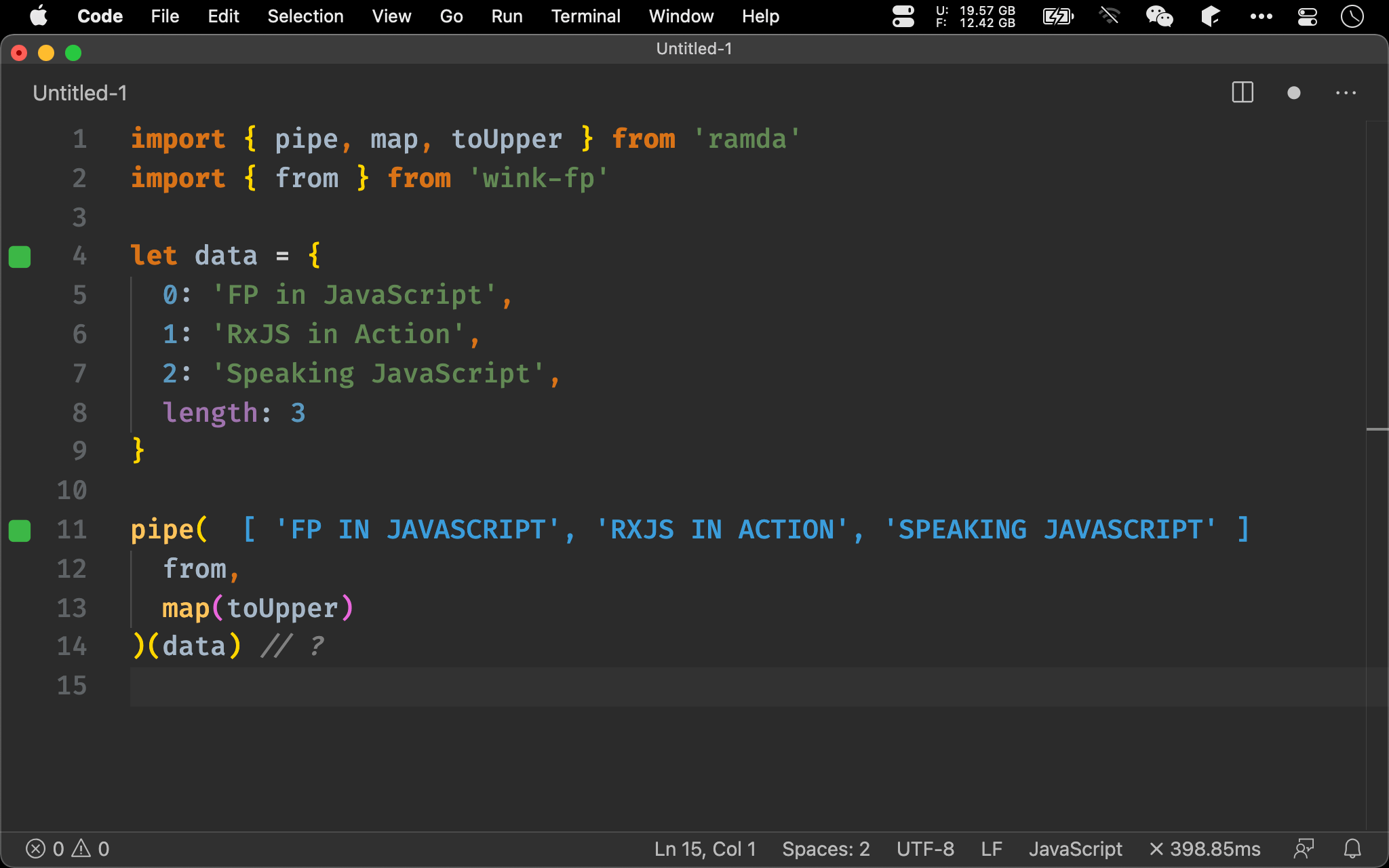Click 'RxJS in Action' string on line 6
This screenshot has height=868, width=1389.
(x=338, y=334)
